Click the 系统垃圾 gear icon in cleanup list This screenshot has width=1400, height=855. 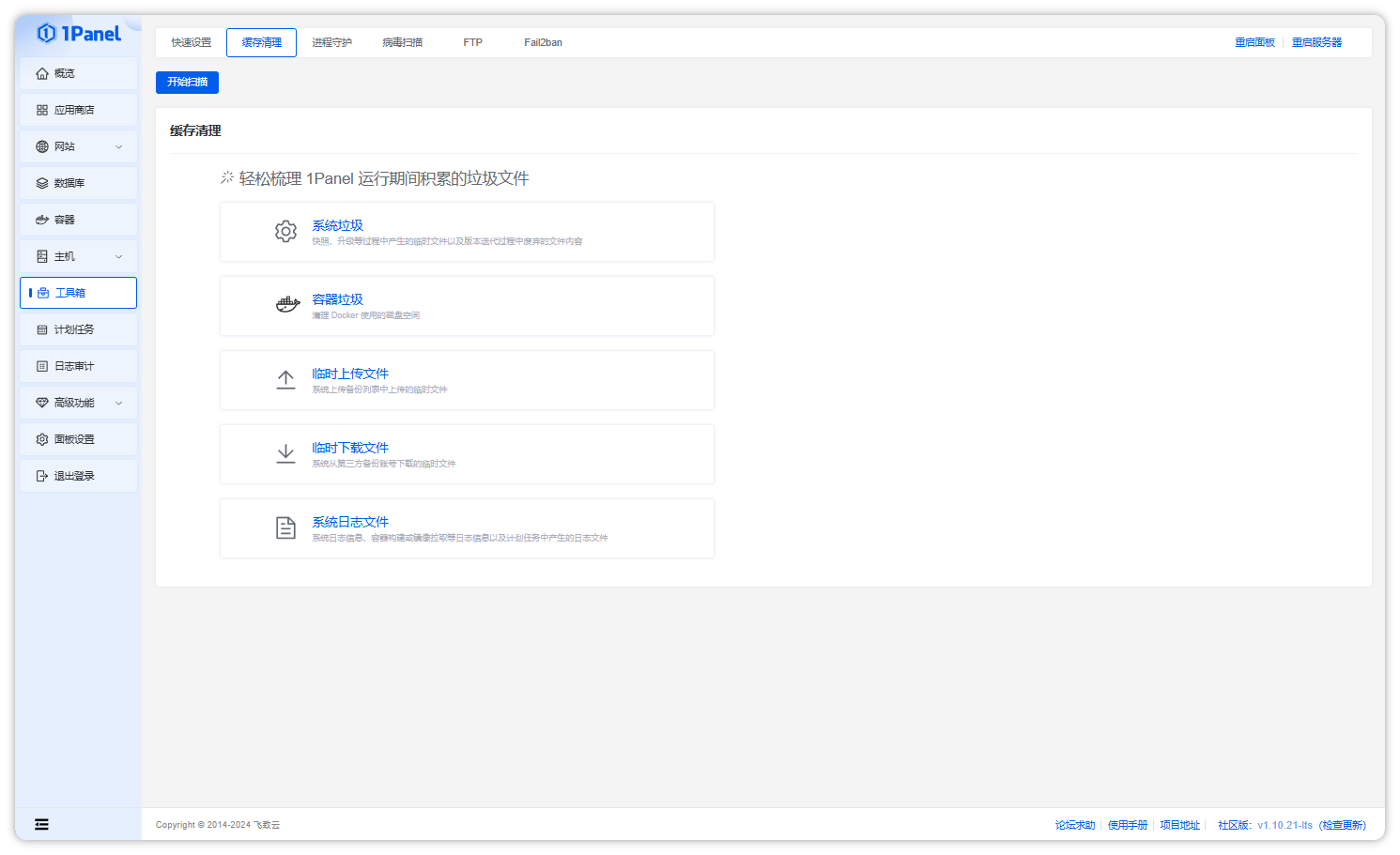285,231
